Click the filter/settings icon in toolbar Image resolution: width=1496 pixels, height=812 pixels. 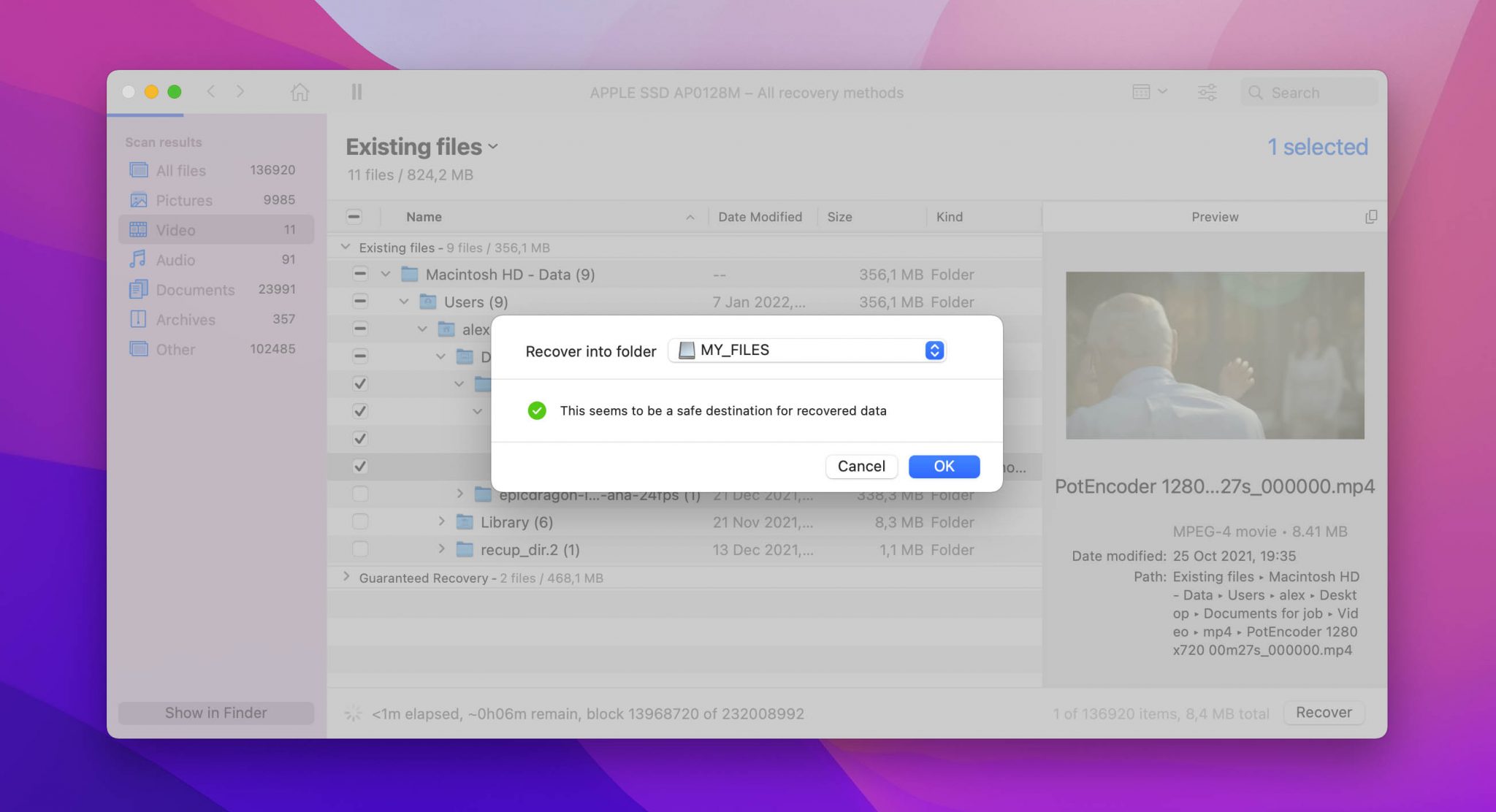pos(1208,92)
